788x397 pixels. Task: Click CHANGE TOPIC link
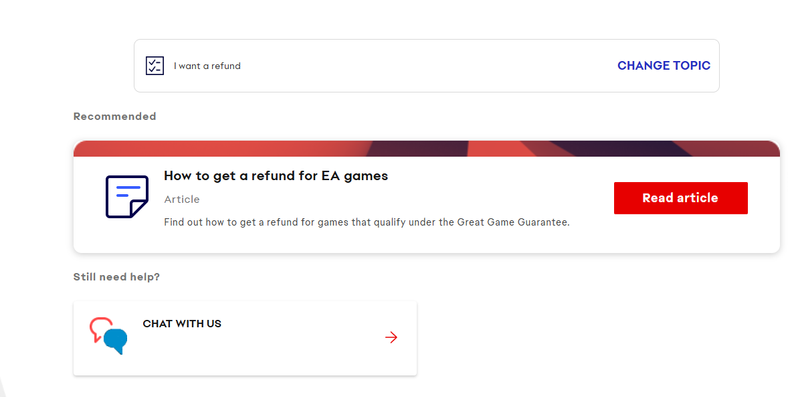pyautogui.click(x=663, y=66)
